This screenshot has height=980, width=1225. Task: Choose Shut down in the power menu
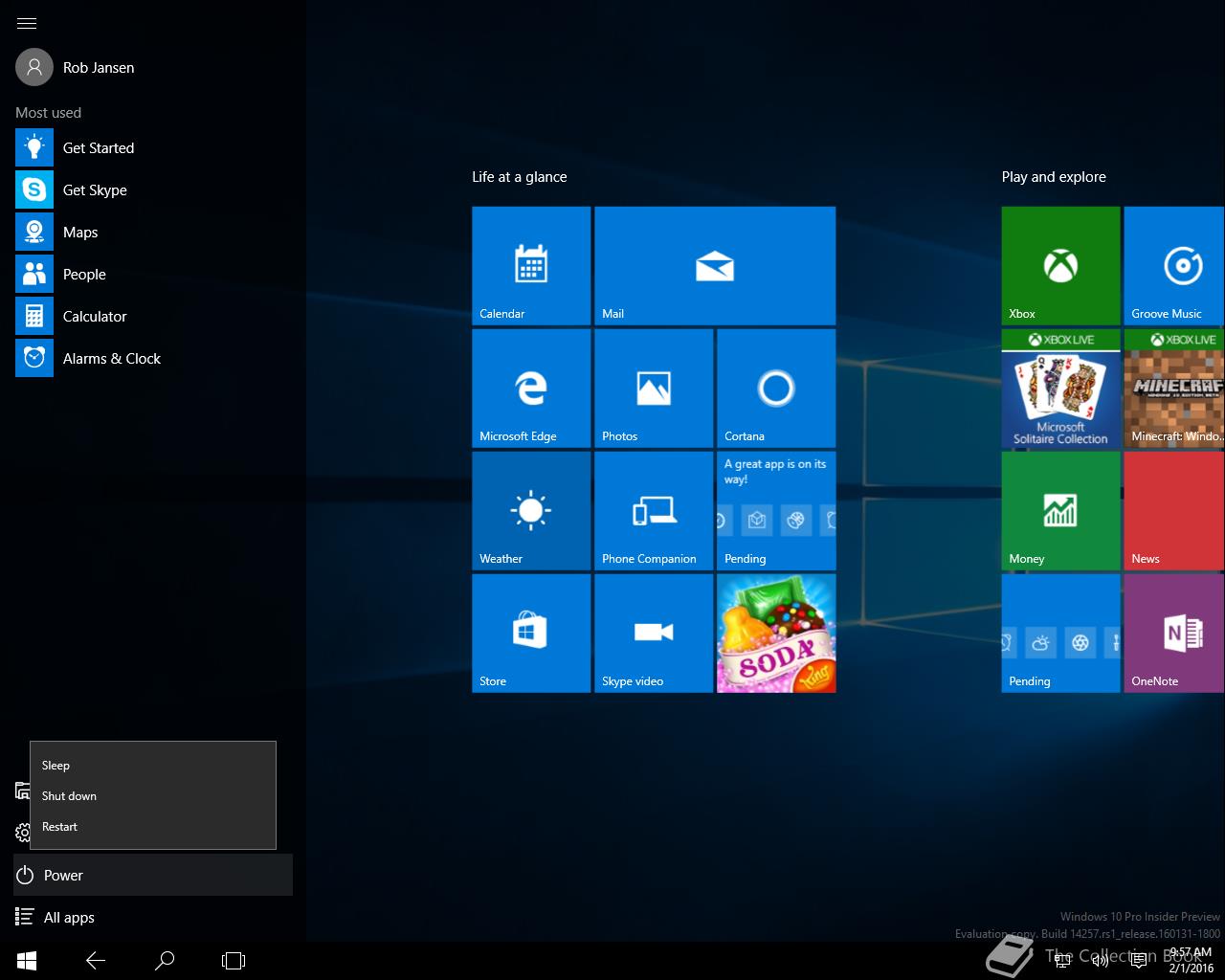click(153, 796)
